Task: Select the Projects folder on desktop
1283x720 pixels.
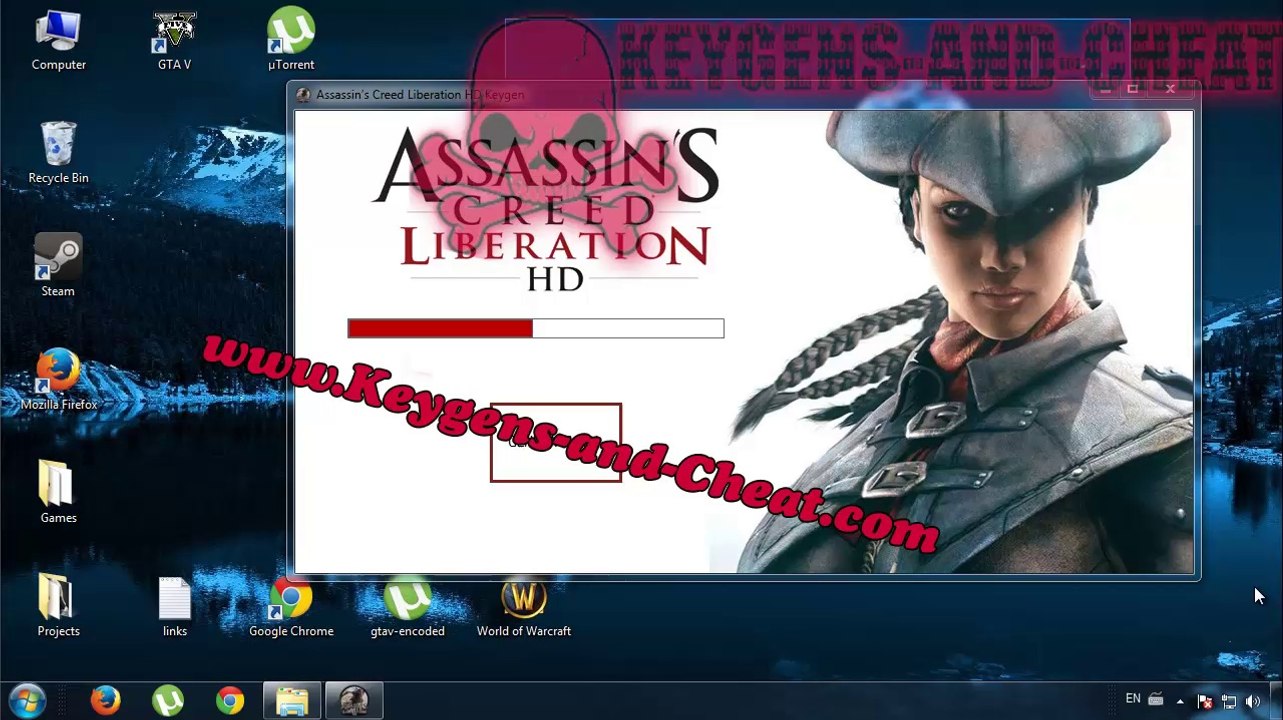Action: pos(58,606)
